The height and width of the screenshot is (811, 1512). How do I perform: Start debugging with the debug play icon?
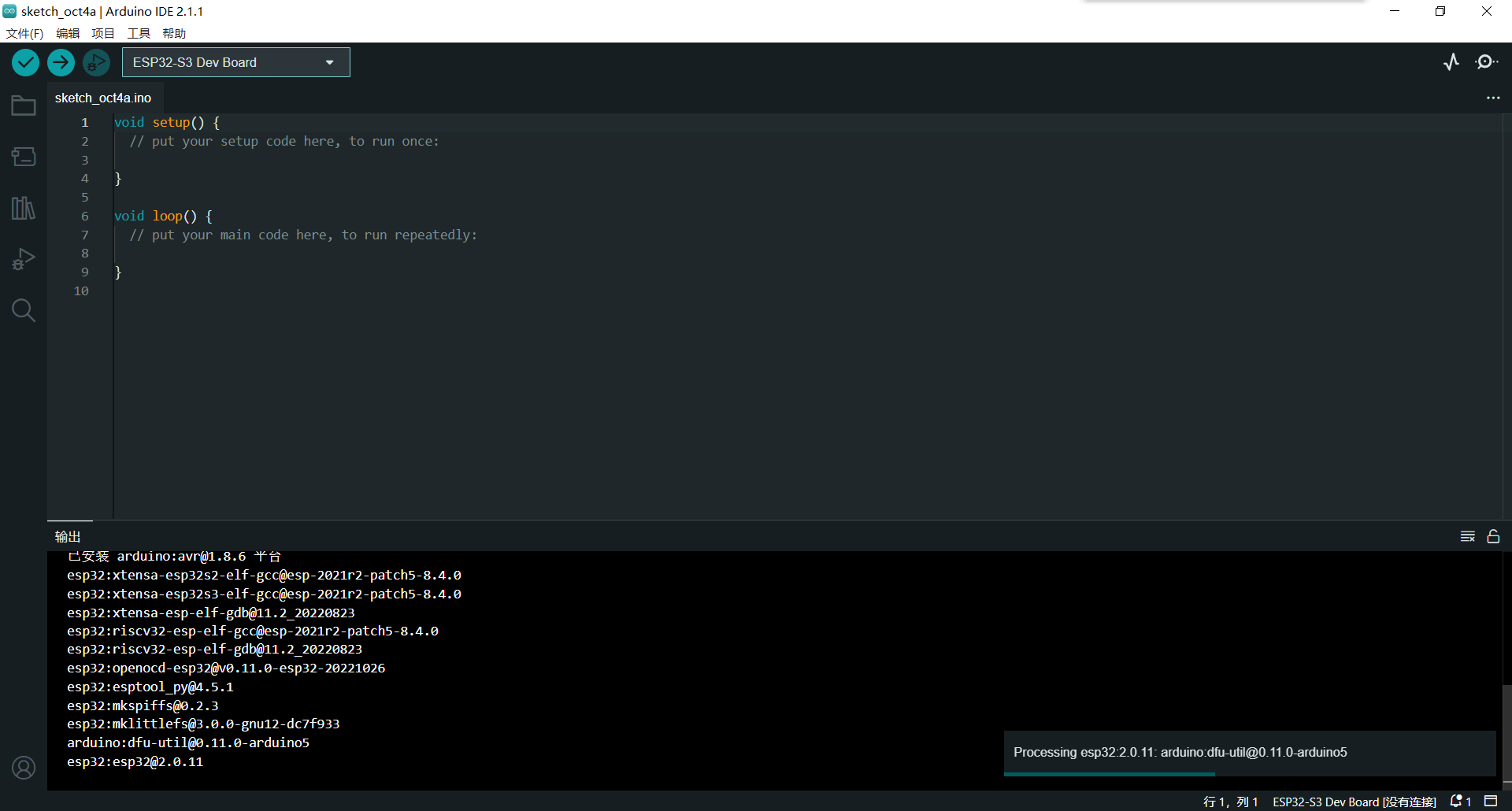pos(96,62)
